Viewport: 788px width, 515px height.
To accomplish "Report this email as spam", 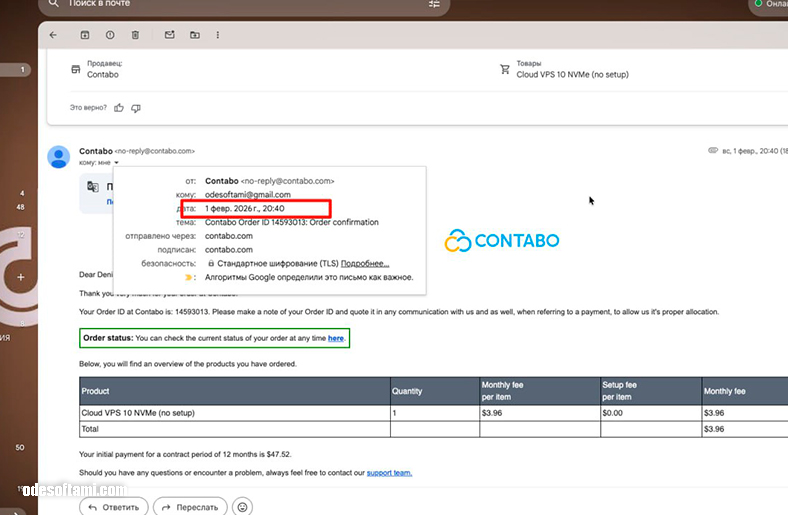I will [110, 35].
